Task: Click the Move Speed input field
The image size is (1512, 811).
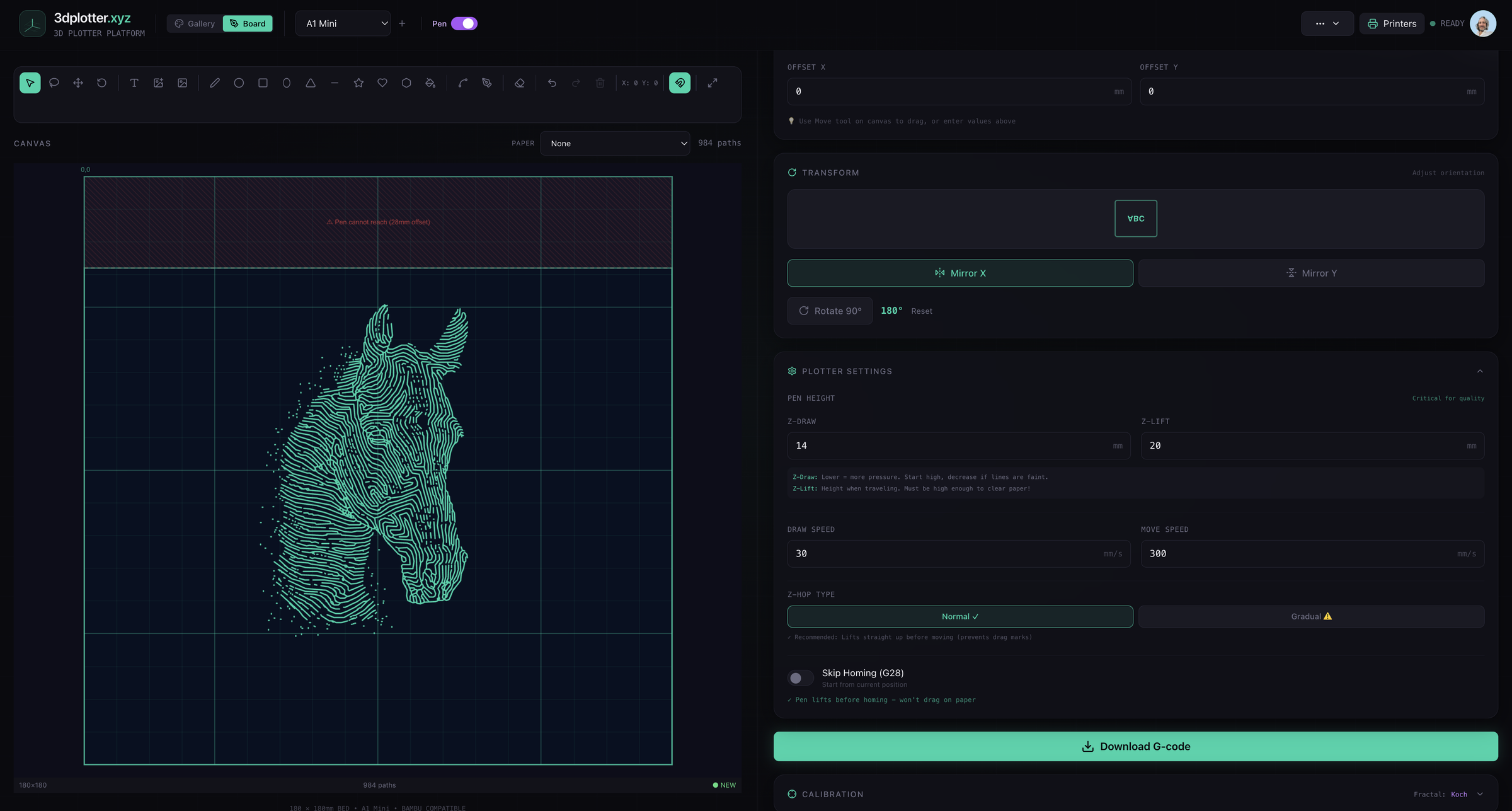Action: tap(1313, 554)
